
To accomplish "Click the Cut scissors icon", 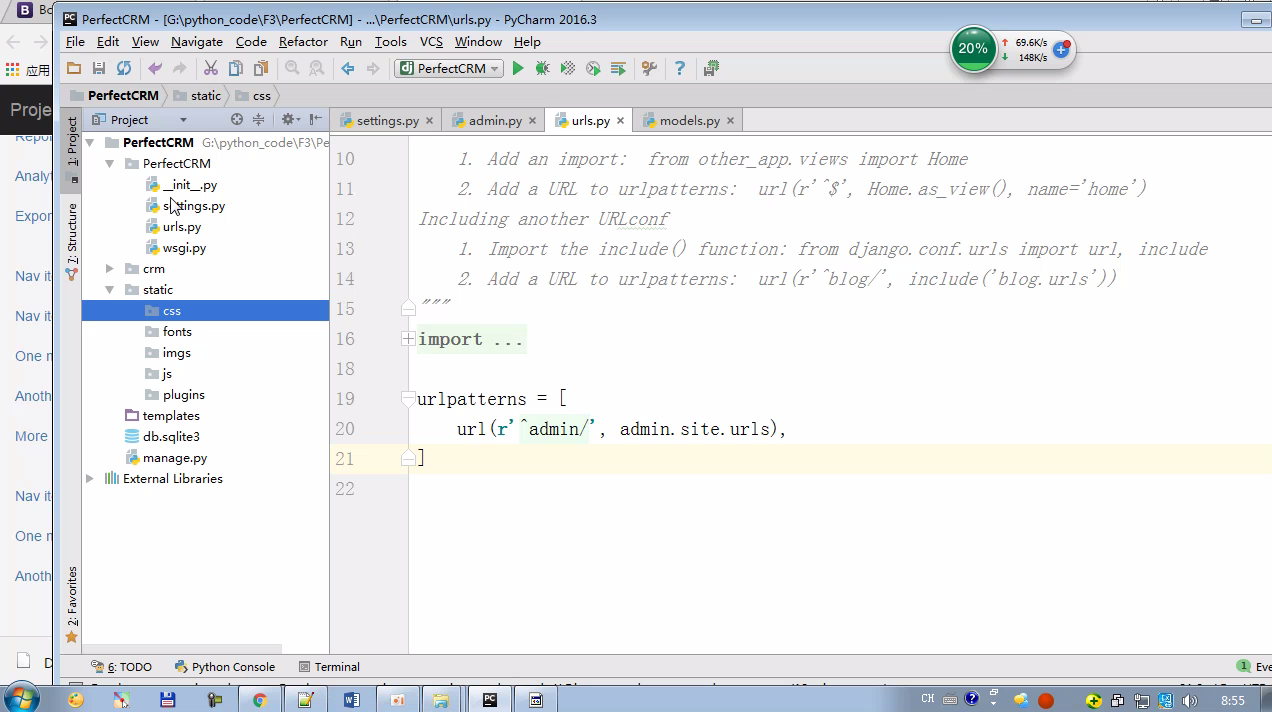I will pyautogui.click(x=211, y=68).
